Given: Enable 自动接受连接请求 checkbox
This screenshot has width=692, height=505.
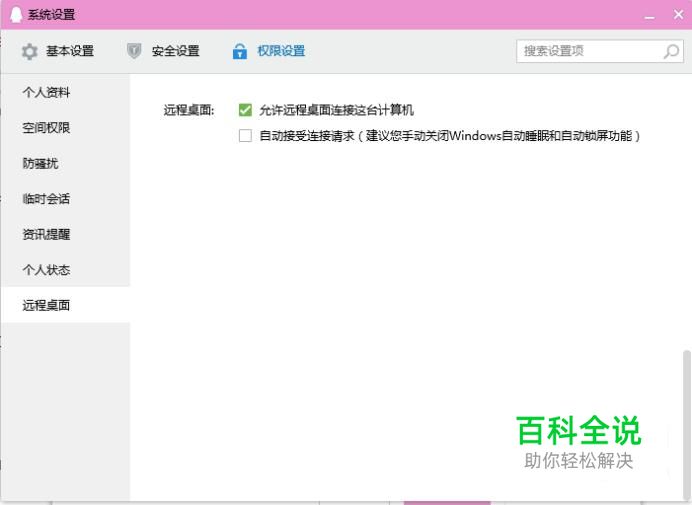Looking at the screenshot, I should coord(245,136).
